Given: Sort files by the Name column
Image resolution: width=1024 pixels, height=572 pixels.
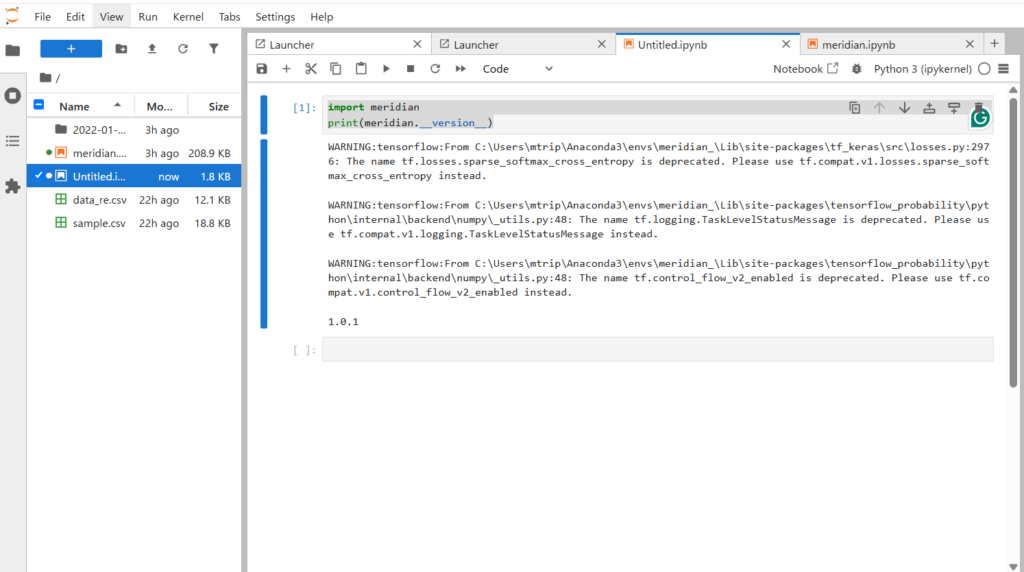Looking at the screenshot, I should pos(90,106).
